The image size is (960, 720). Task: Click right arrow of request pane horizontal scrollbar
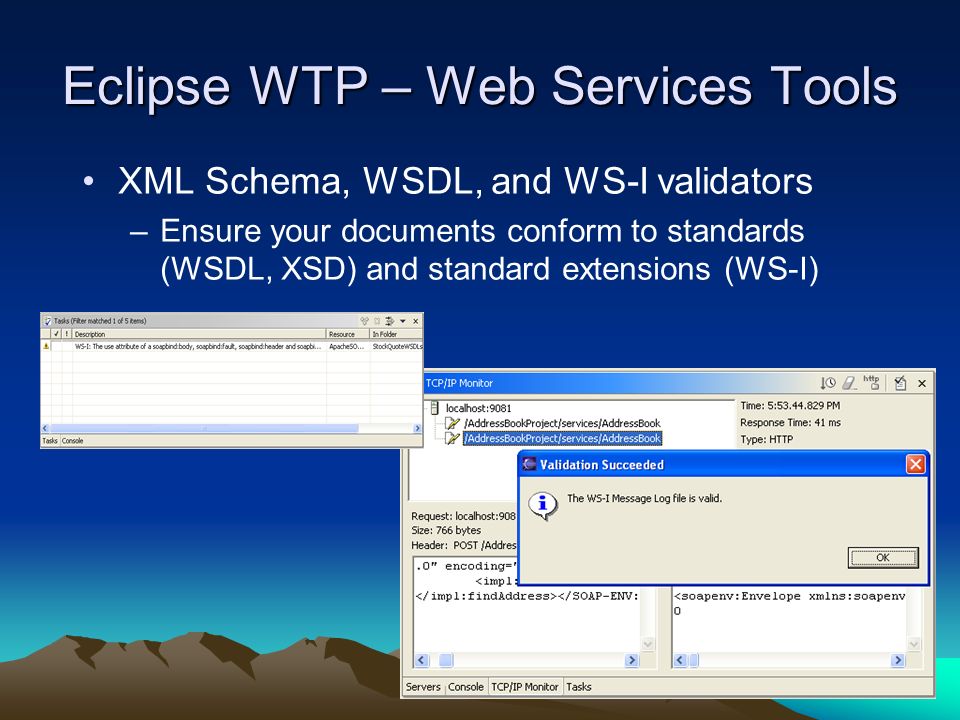[631, 660]
